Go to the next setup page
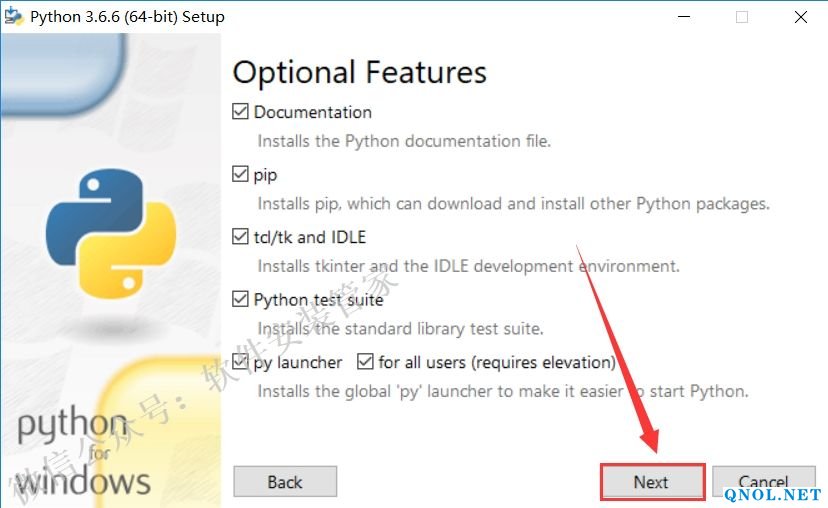The height and width of the screenshot is (508, 828). coord(652,482)
